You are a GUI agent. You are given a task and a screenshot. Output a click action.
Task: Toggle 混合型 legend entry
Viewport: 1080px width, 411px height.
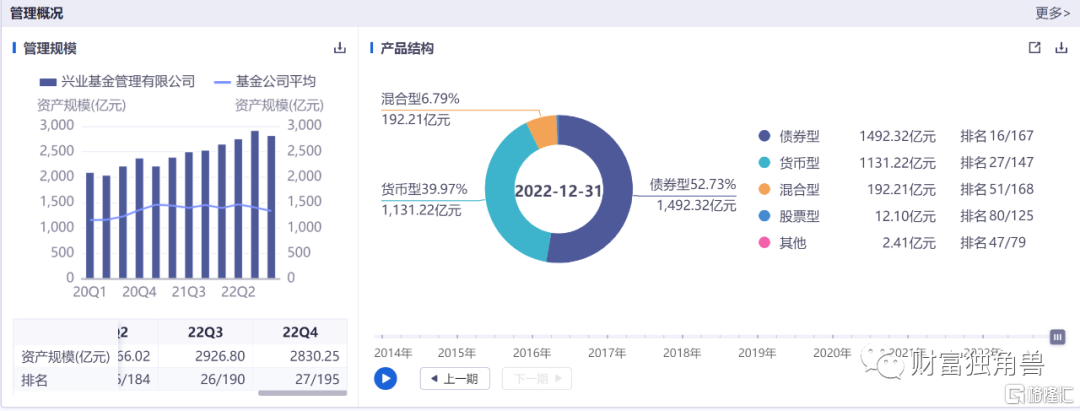789,189
